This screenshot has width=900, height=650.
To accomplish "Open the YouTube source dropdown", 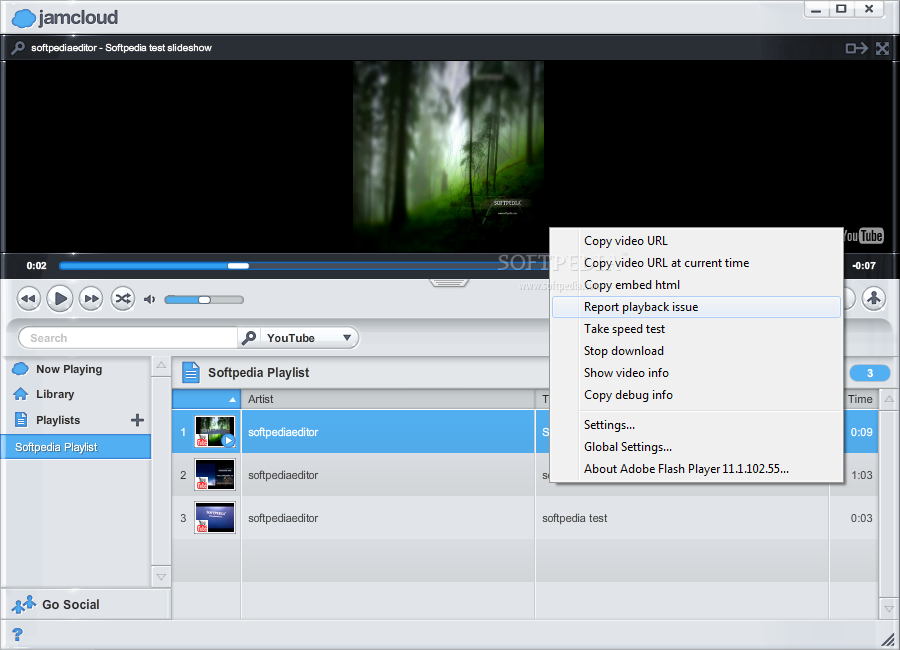I will pos(309,338).
